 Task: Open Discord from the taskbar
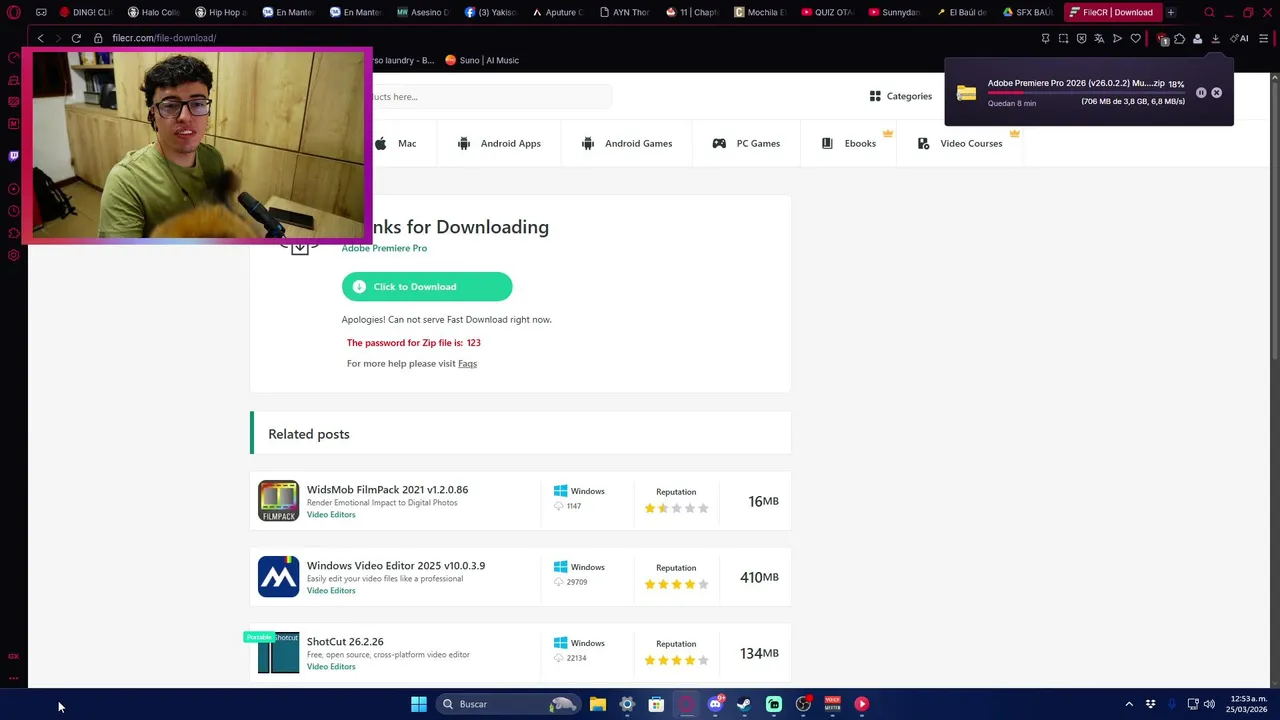coord(715,704)
